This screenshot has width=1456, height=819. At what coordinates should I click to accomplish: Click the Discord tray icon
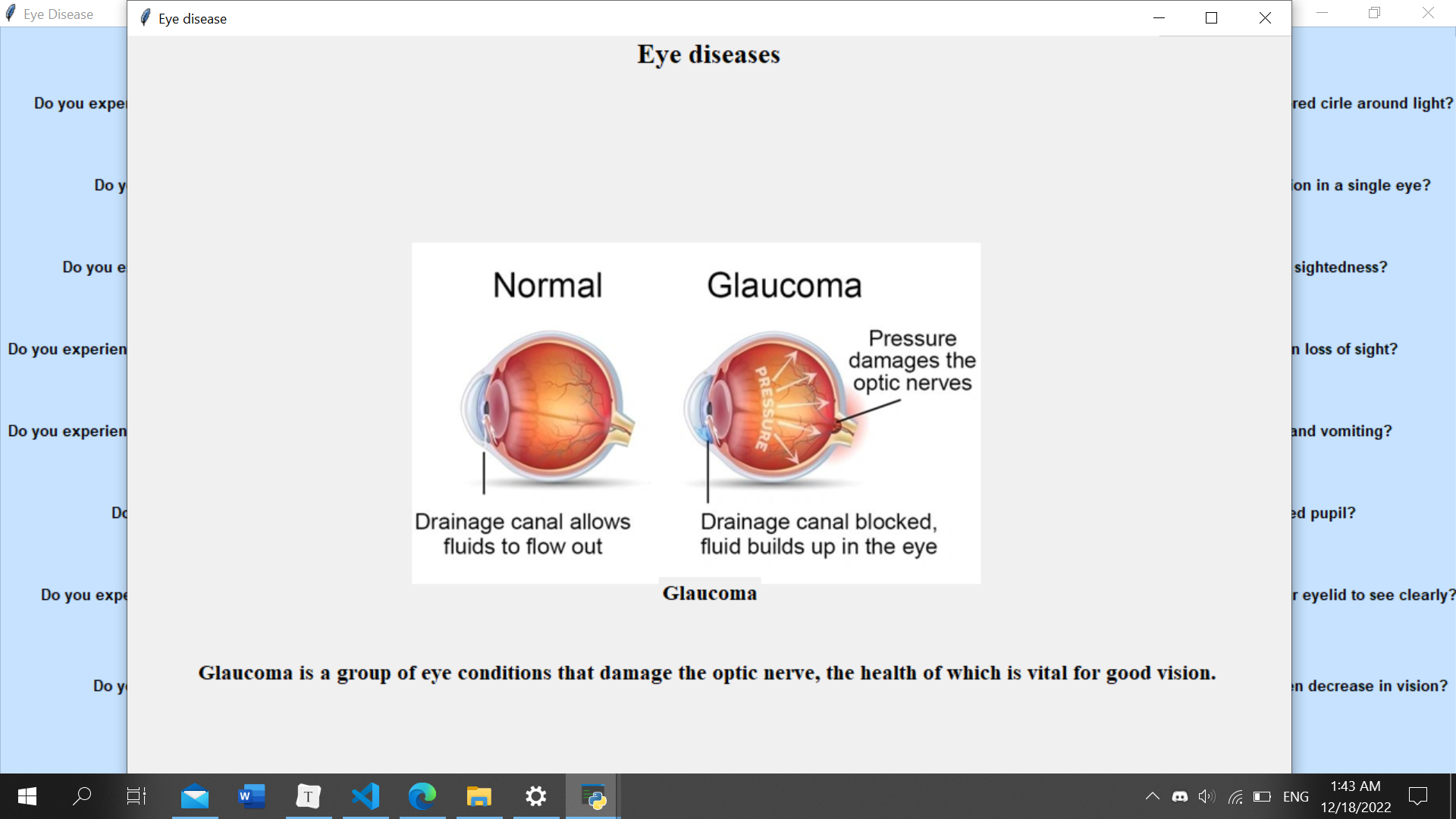point(1180,796)
